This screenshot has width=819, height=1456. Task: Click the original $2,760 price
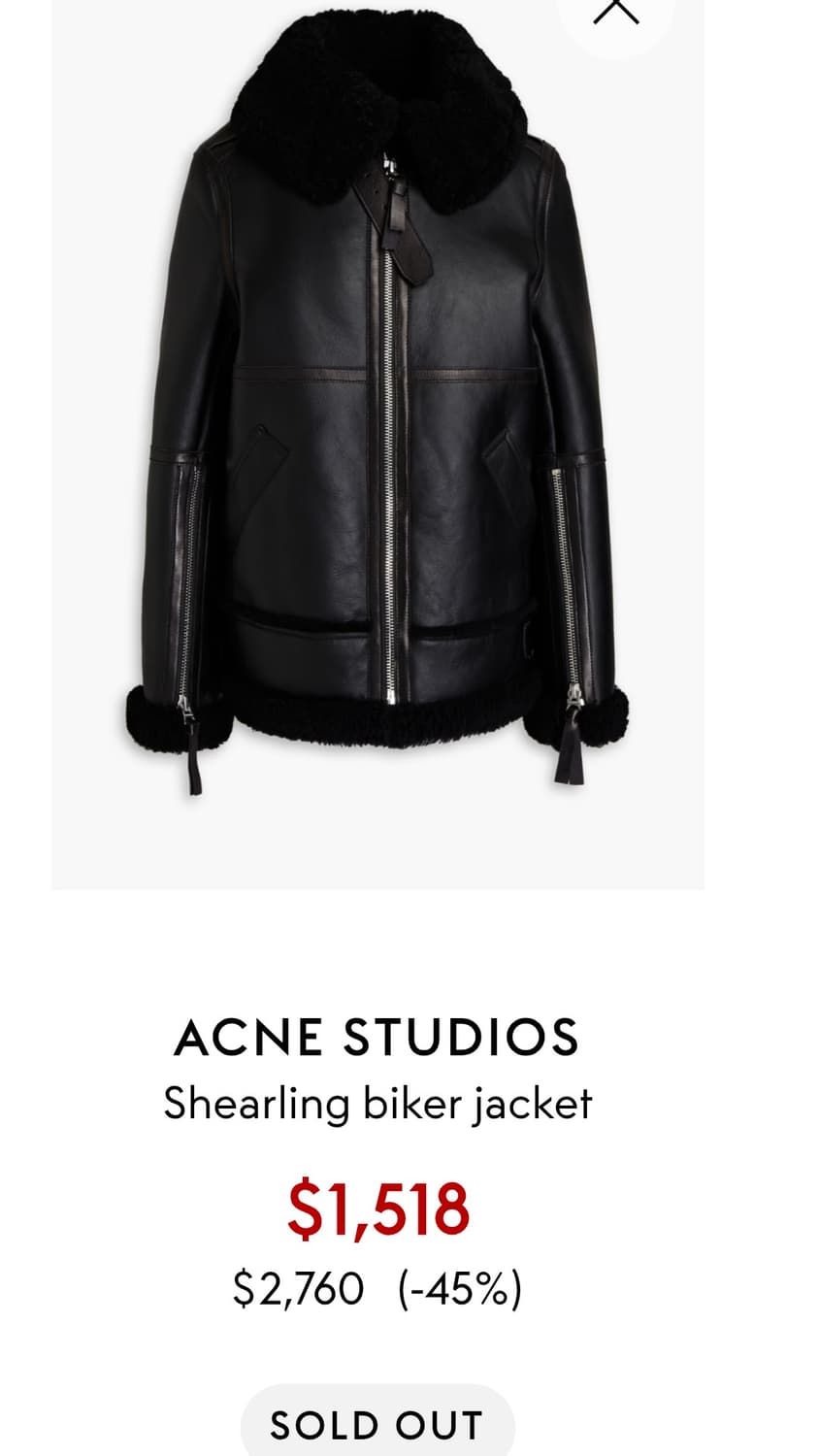click(299, 1289)
